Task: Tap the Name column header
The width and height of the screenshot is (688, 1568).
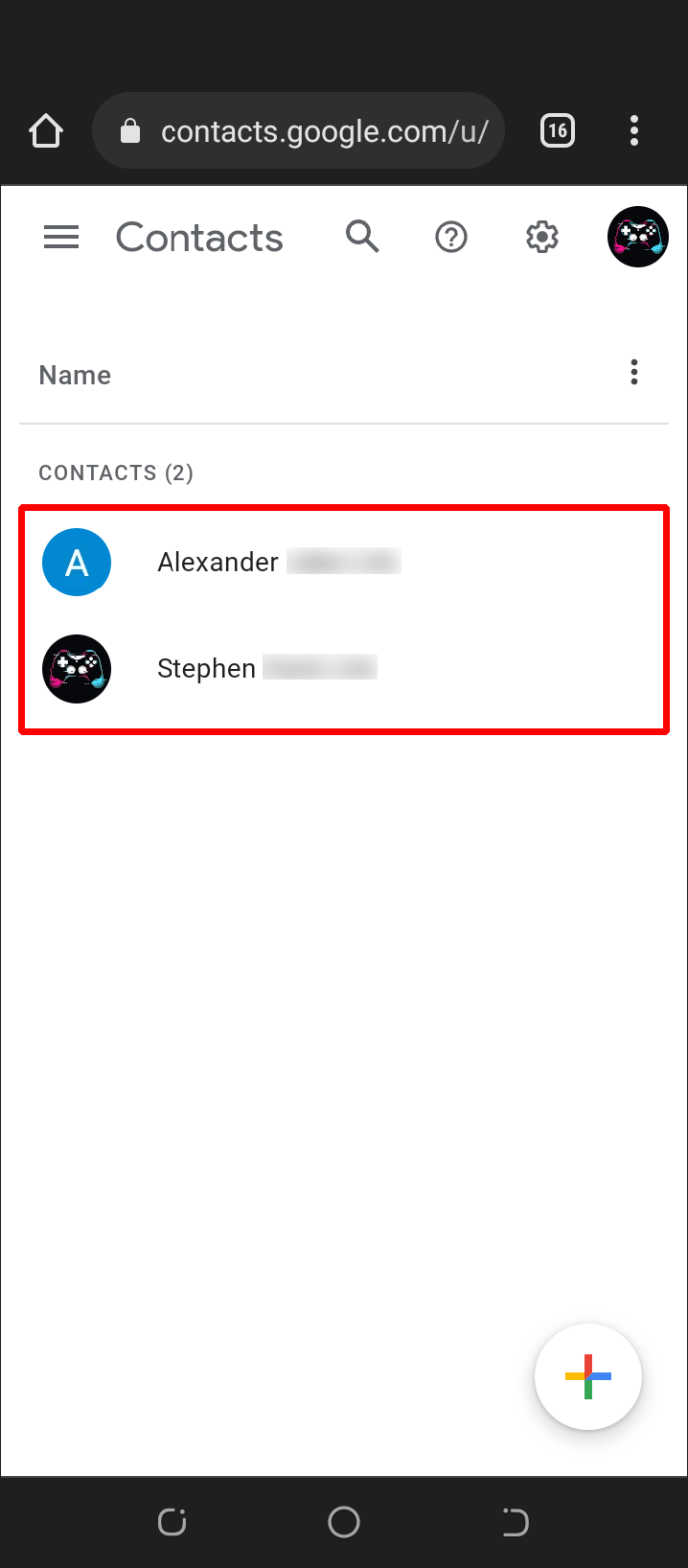Action: 75,375
